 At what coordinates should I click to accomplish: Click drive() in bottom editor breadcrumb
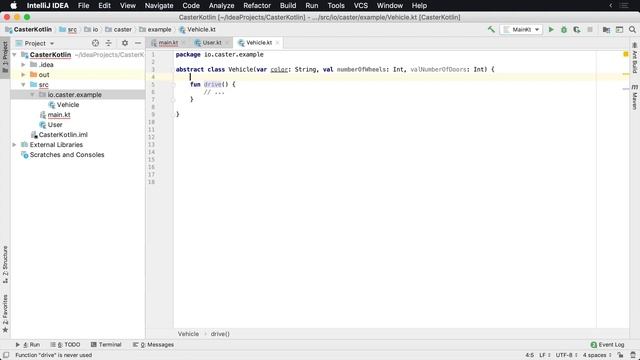point(220,334)
